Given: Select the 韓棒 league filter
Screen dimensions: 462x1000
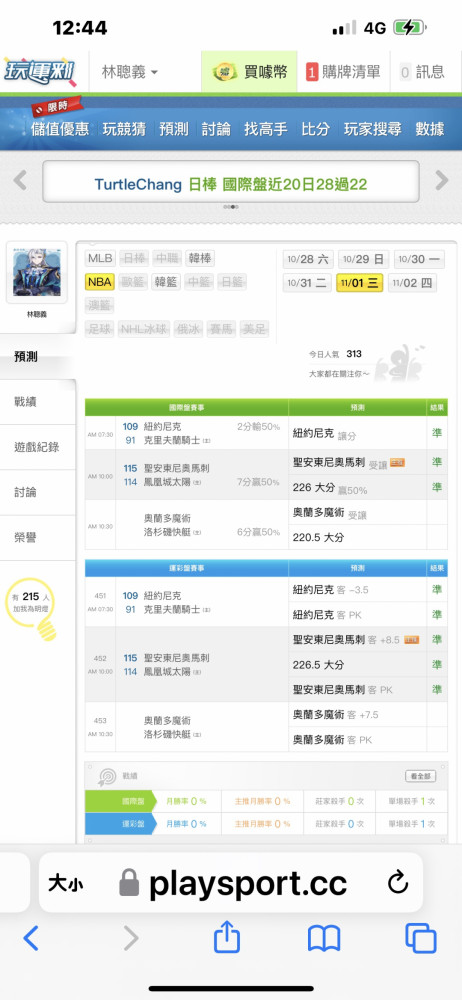Looking at the screenshot, I should (200, 258).
